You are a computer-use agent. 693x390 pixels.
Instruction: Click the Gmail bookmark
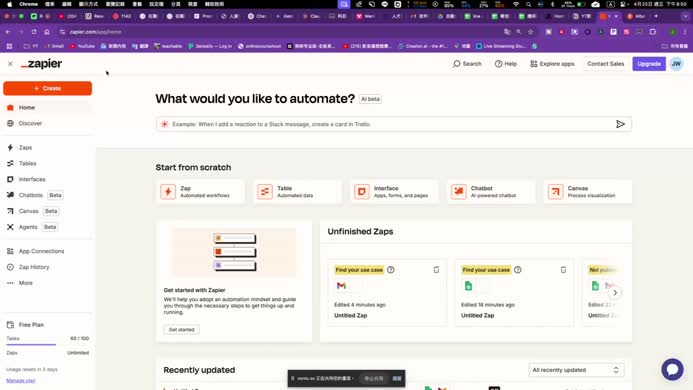click(x=55, y=46)
